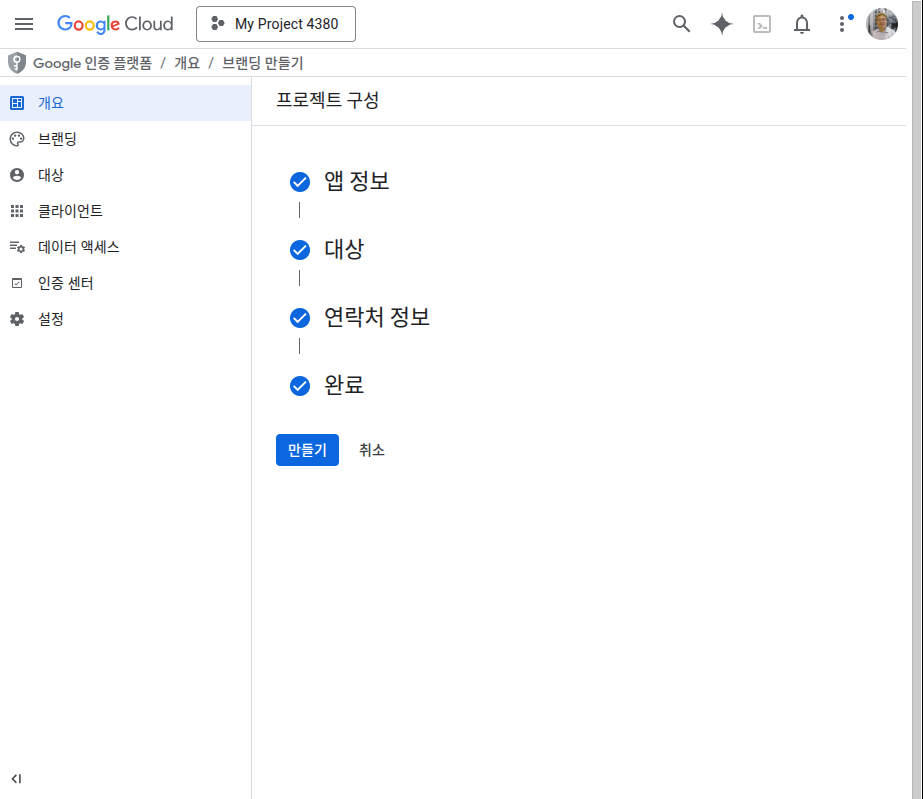Open the main navigation hamburger menu

click(x=24, y=24)
